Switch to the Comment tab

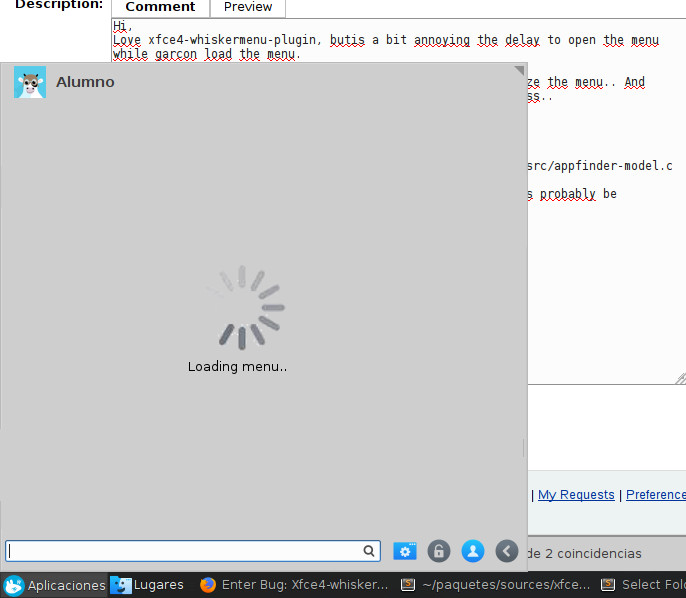point(160,7)
